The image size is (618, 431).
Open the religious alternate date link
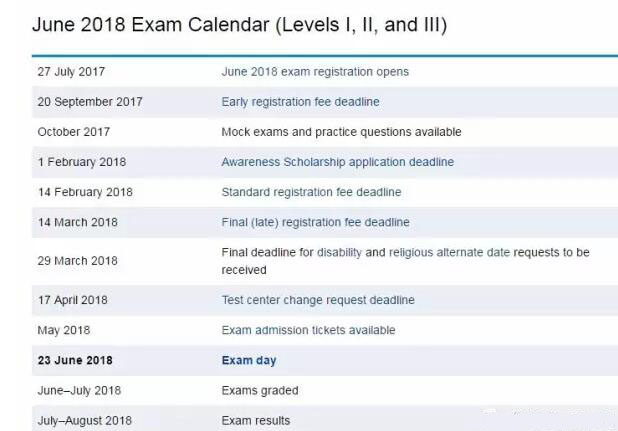coord(449,253)
